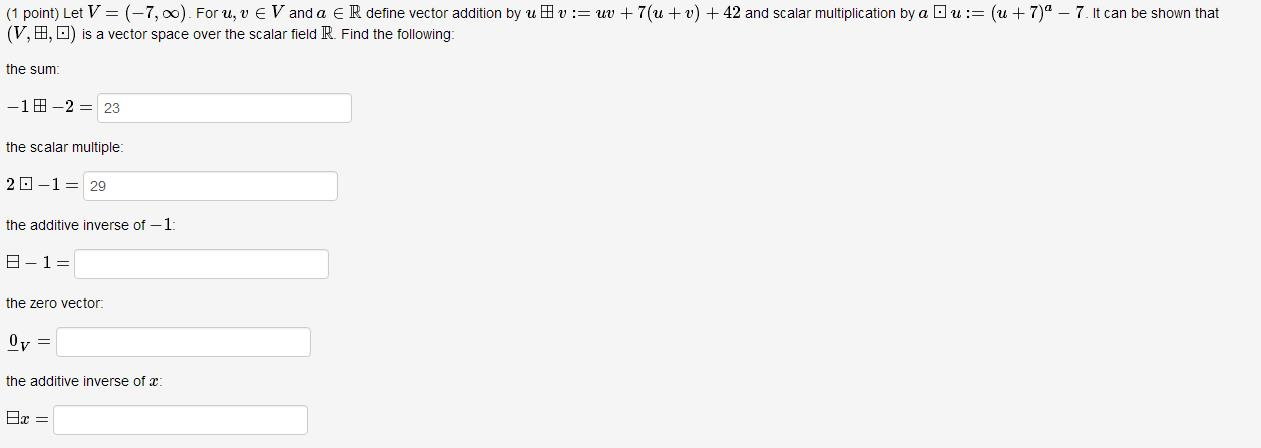Click the "the sum:" label text
This screenshot has height=448, width=1261.
point(33,69)
